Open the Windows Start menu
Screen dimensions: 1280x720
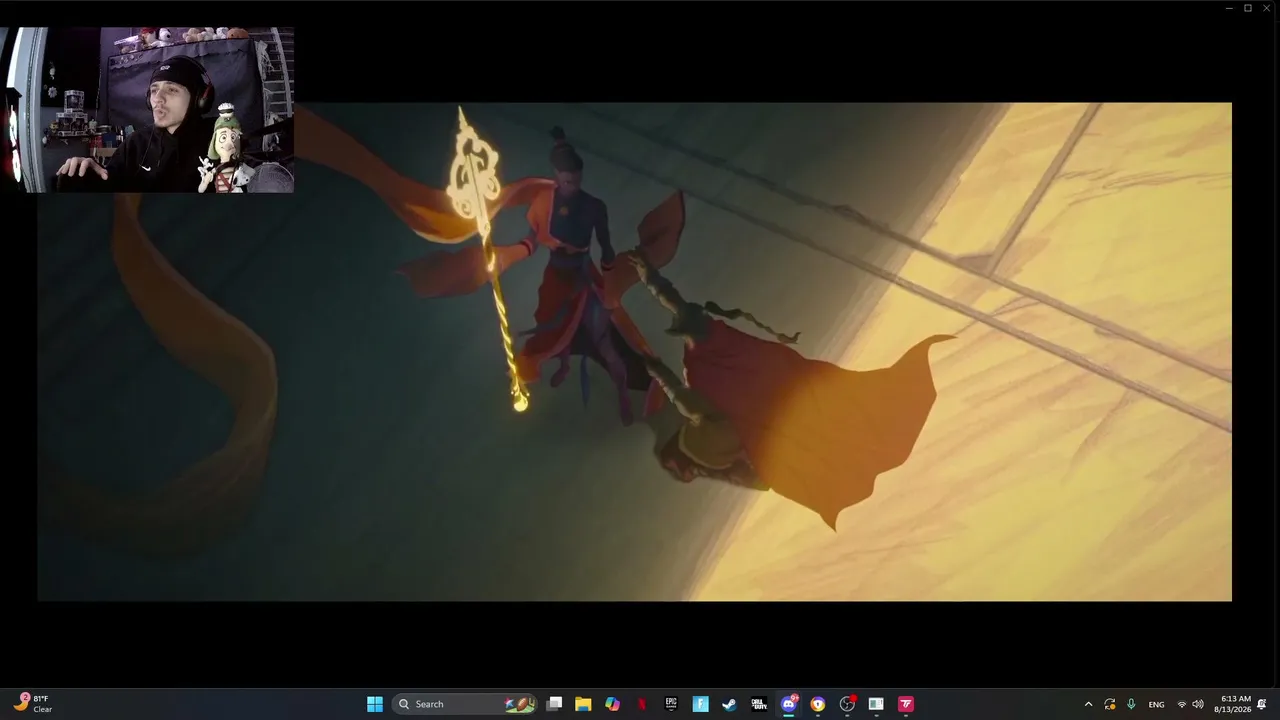375,704
